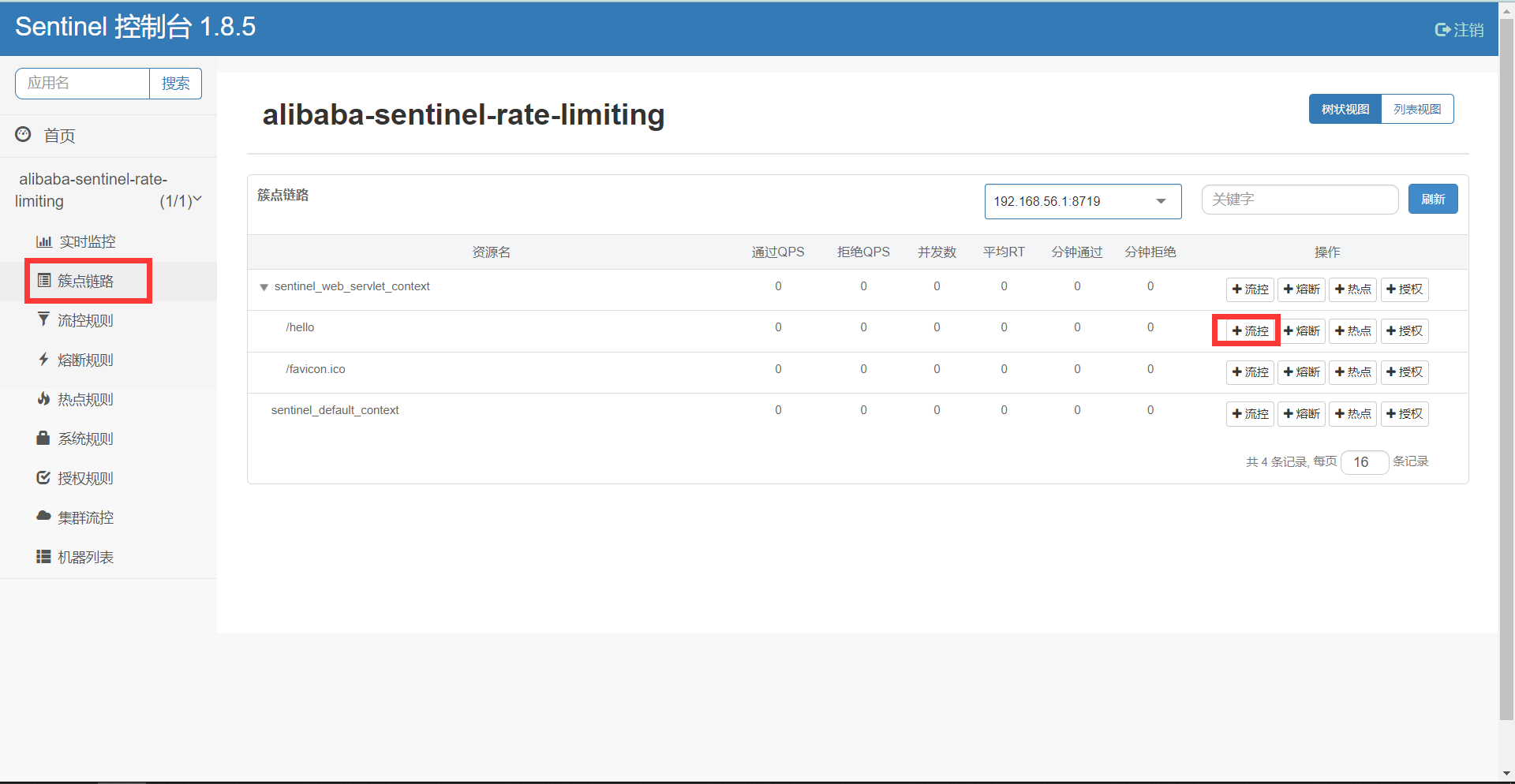Add 授权 rule for /favicon.ico

(x=1405, y=372)
